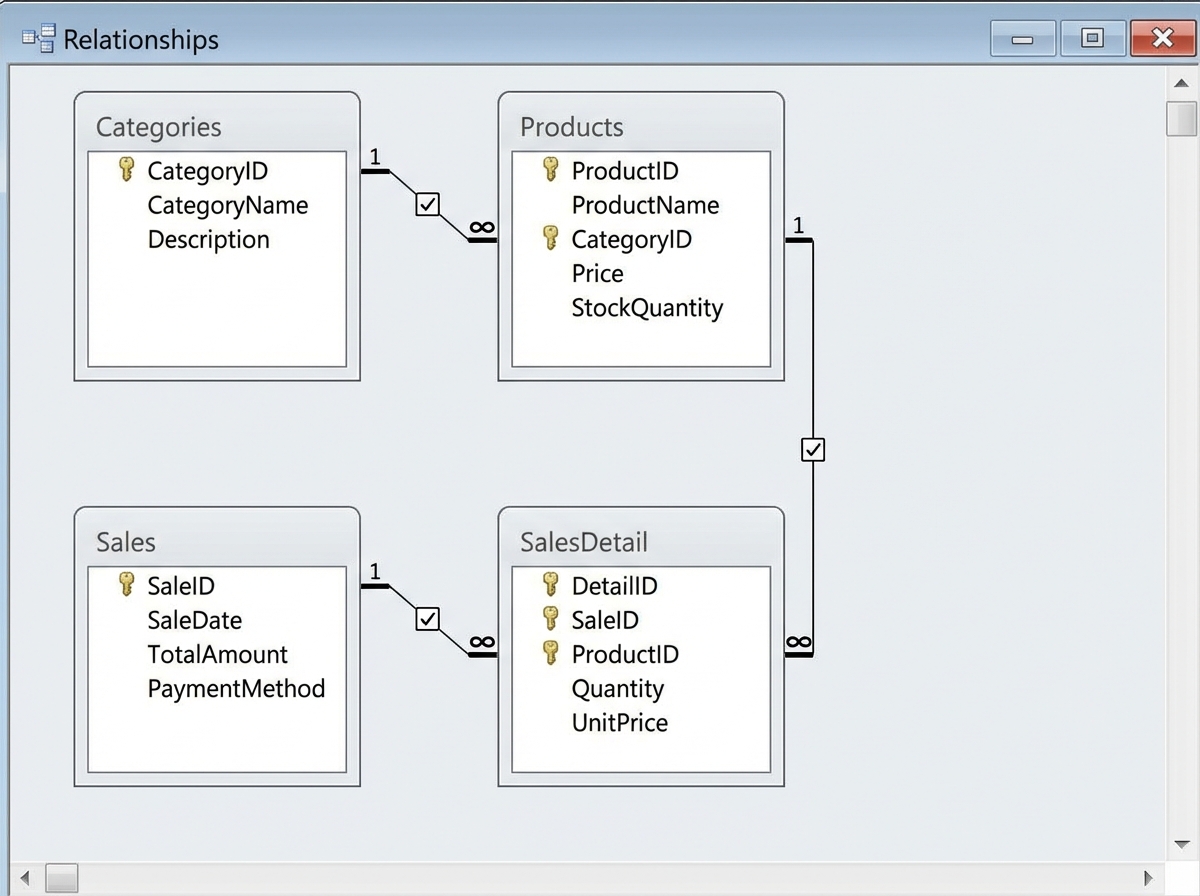
Task: Select the PaymentMethod field in Sales table
Action: [x=236, y=688]
